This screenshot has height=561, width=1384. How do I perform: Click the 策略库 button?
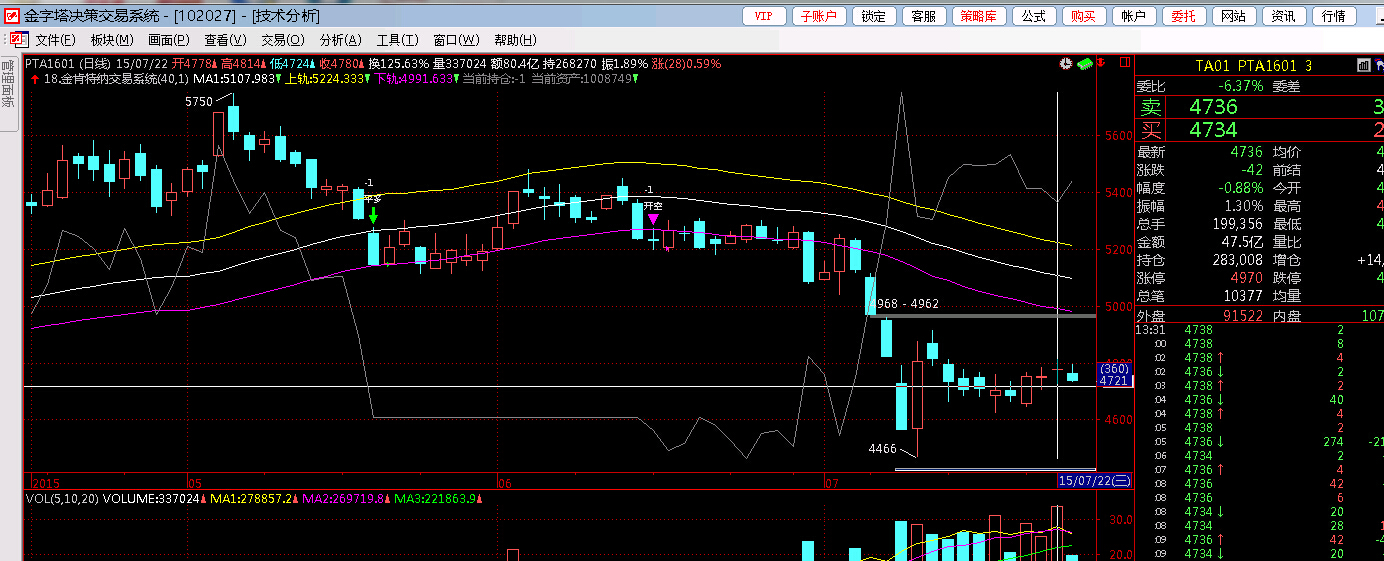[979, 16]
